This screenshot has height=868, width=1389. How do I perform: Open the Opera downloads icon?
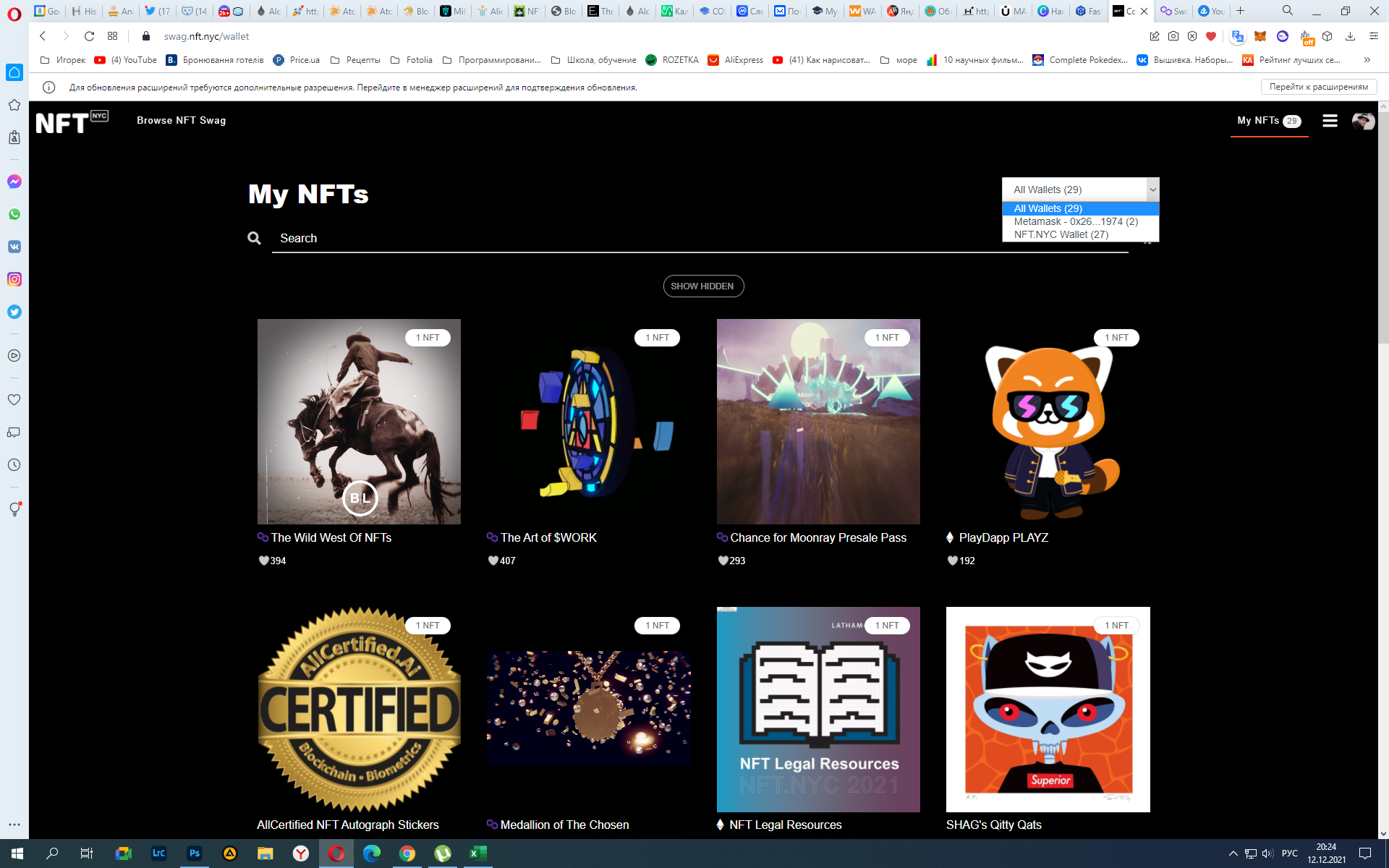(x=1350, y=36)
